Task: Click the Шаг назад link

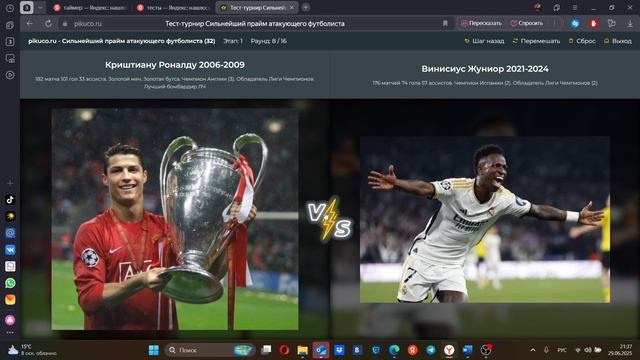Action: tap(484, 41)
